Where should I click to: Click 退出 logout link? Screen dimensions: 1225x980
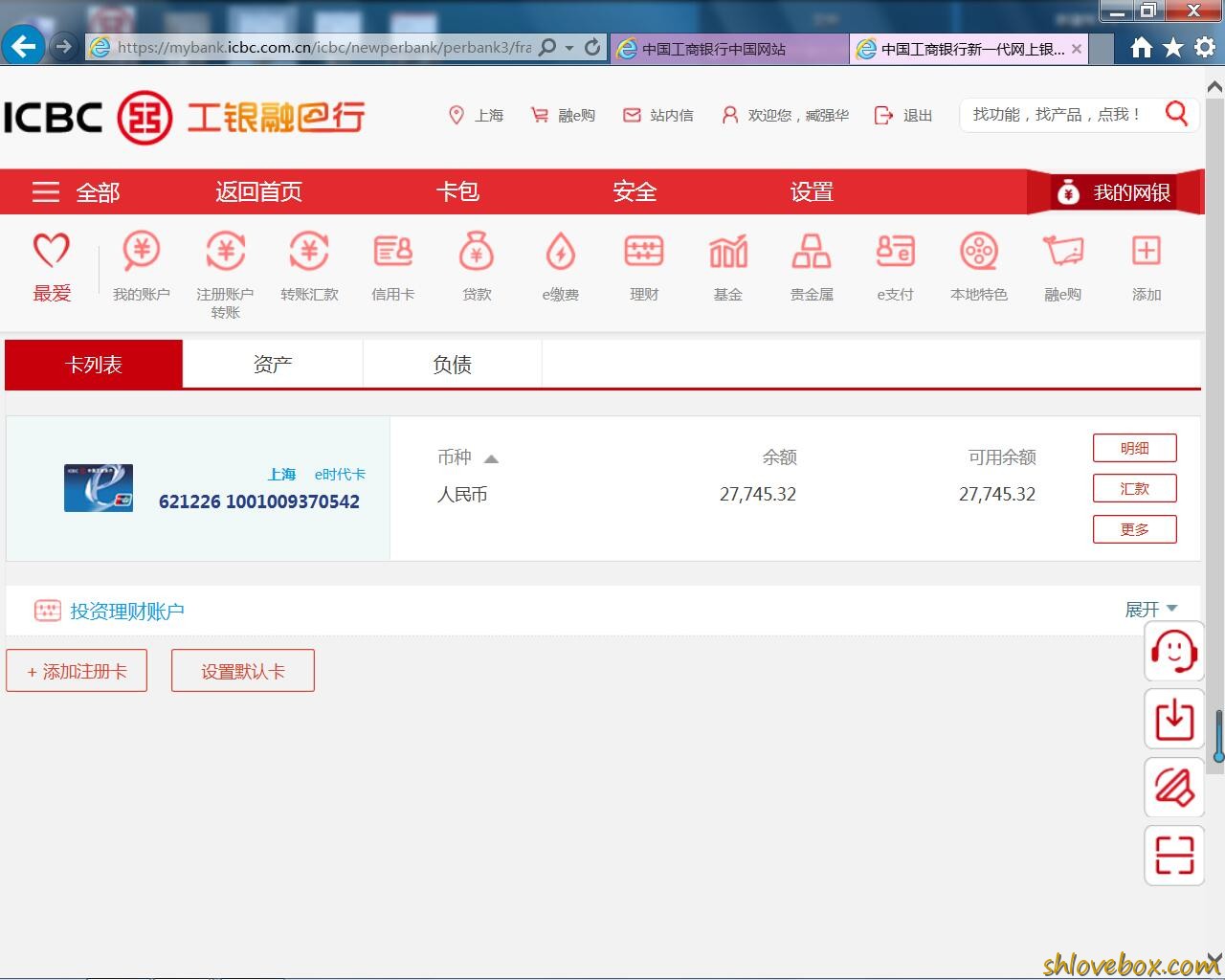pos(903,116)
